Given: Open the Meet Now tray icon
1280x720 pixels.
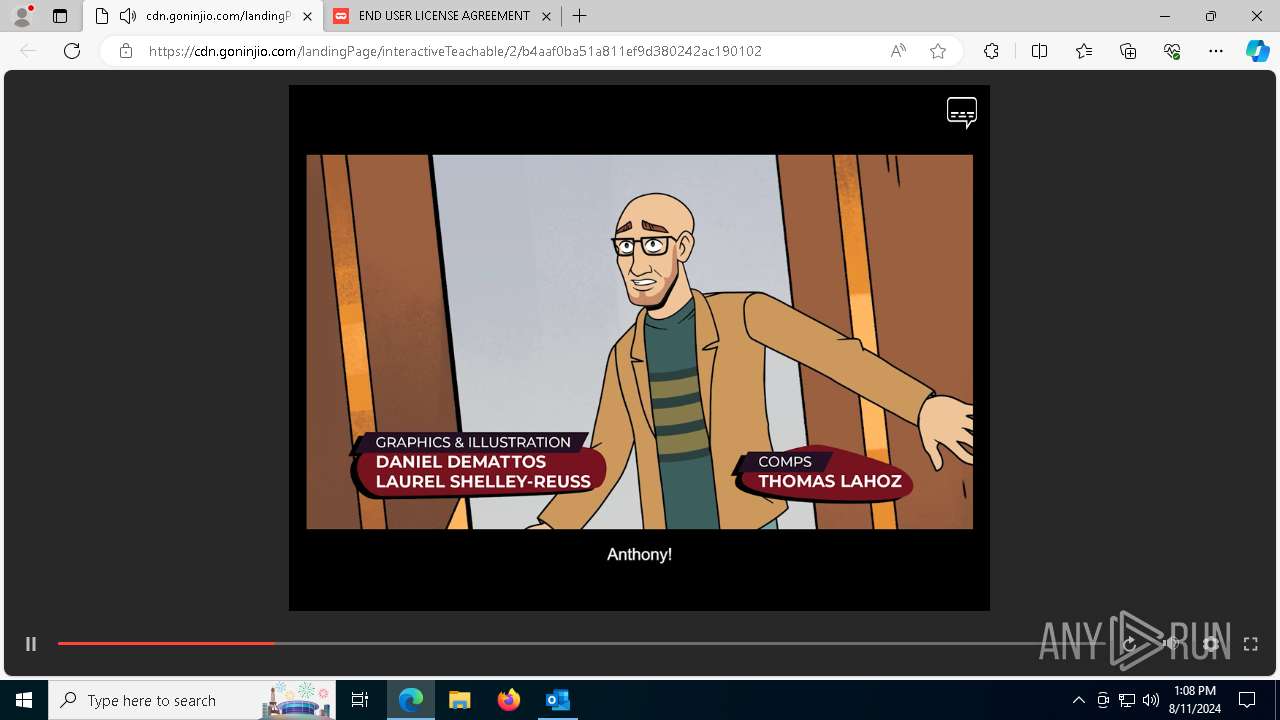Looking at the screenshot, I should pos(1103,700).
